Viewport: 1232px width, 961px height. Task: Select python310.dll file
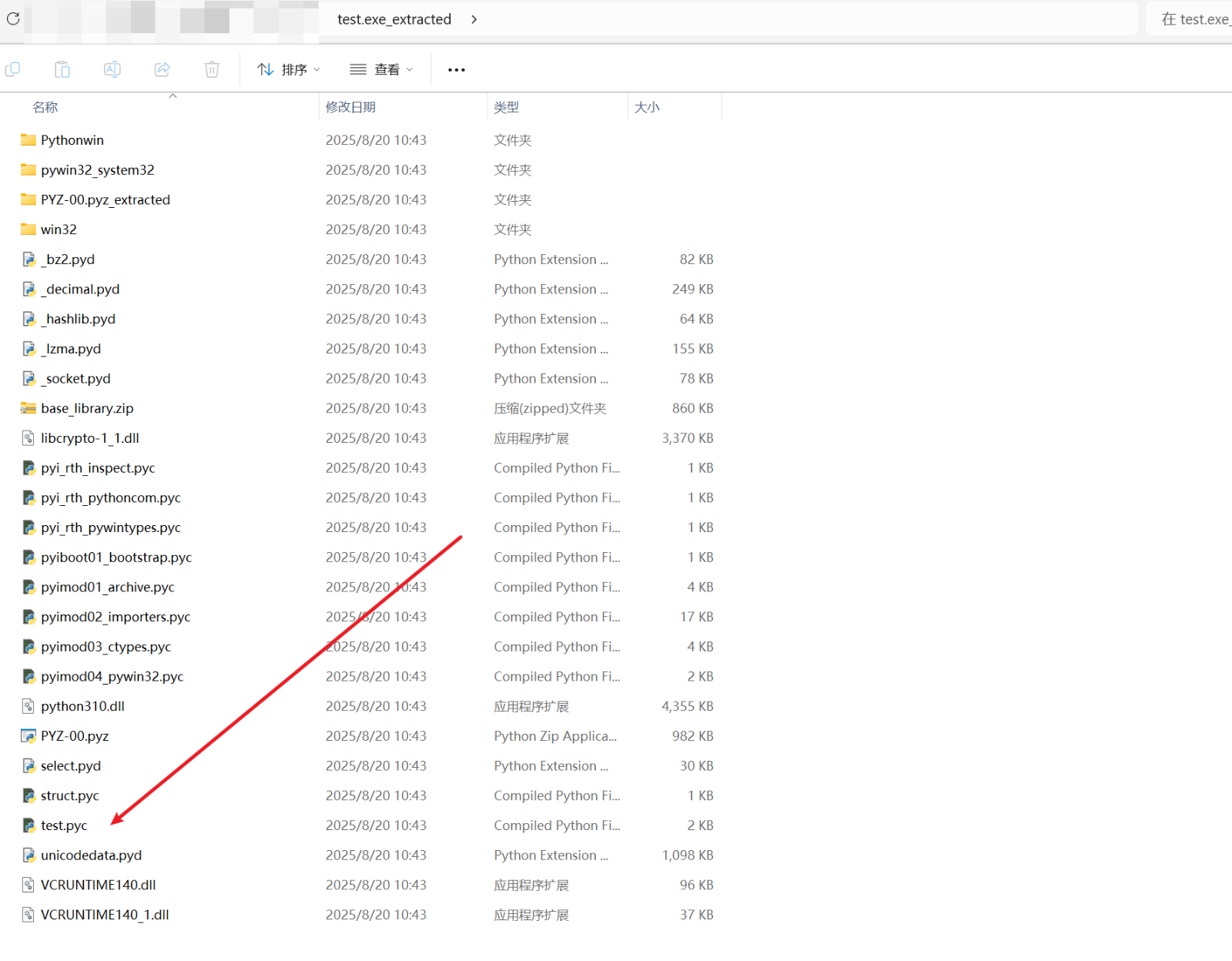pos(82,706)
